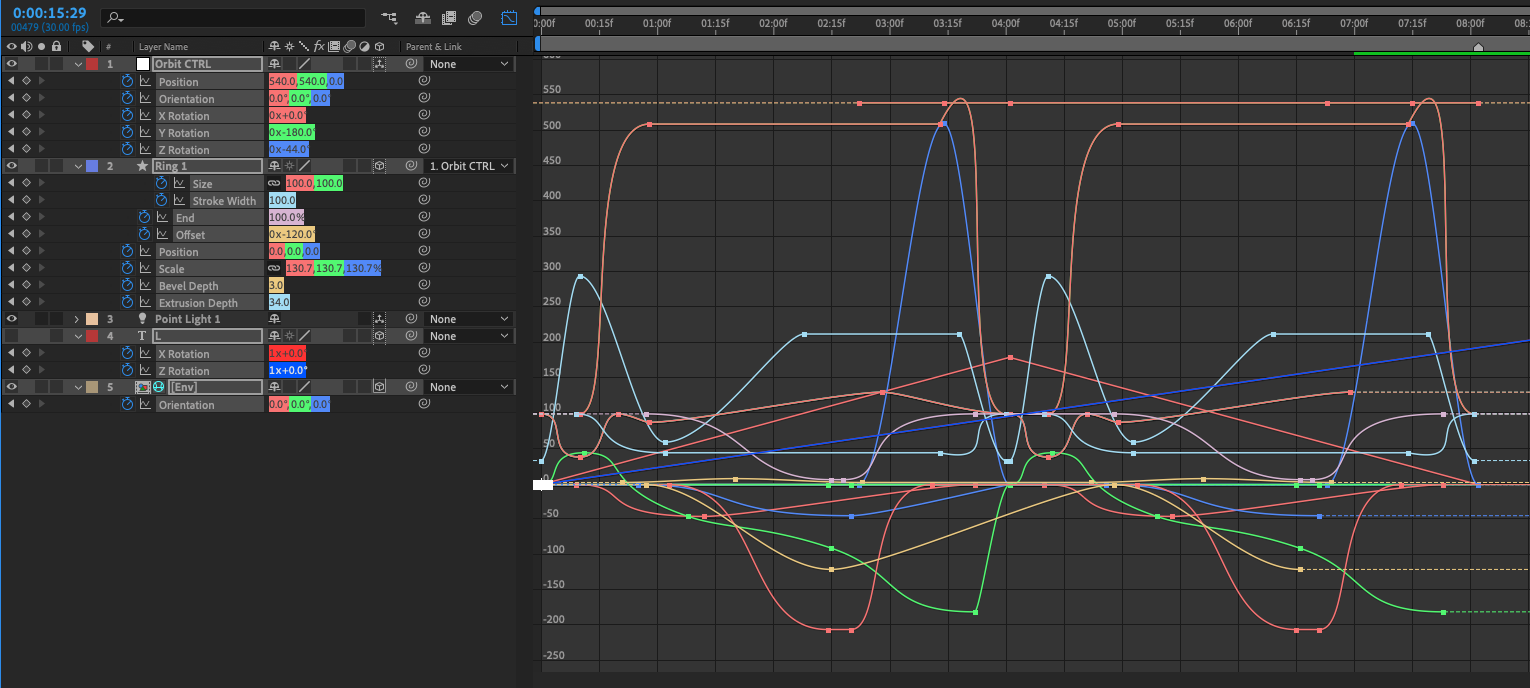Click the Motion Blur enable icon
The height and width of the screenshot is (688, 1530).
pos(476,18)
